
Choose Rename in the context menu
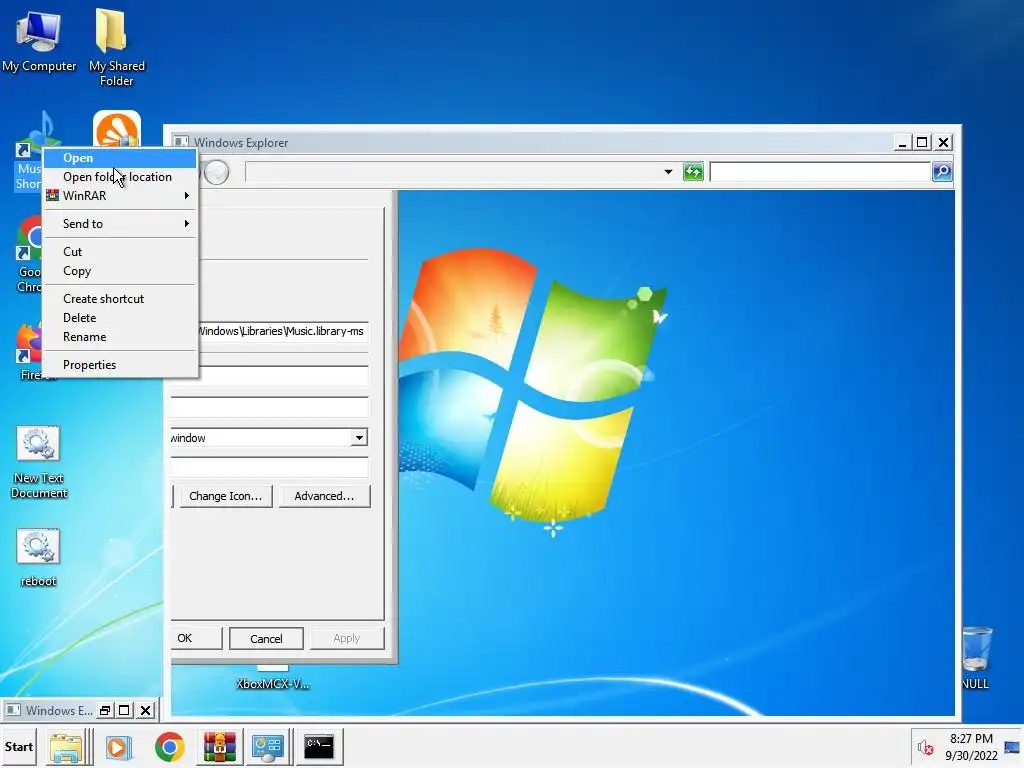(120, 337)
